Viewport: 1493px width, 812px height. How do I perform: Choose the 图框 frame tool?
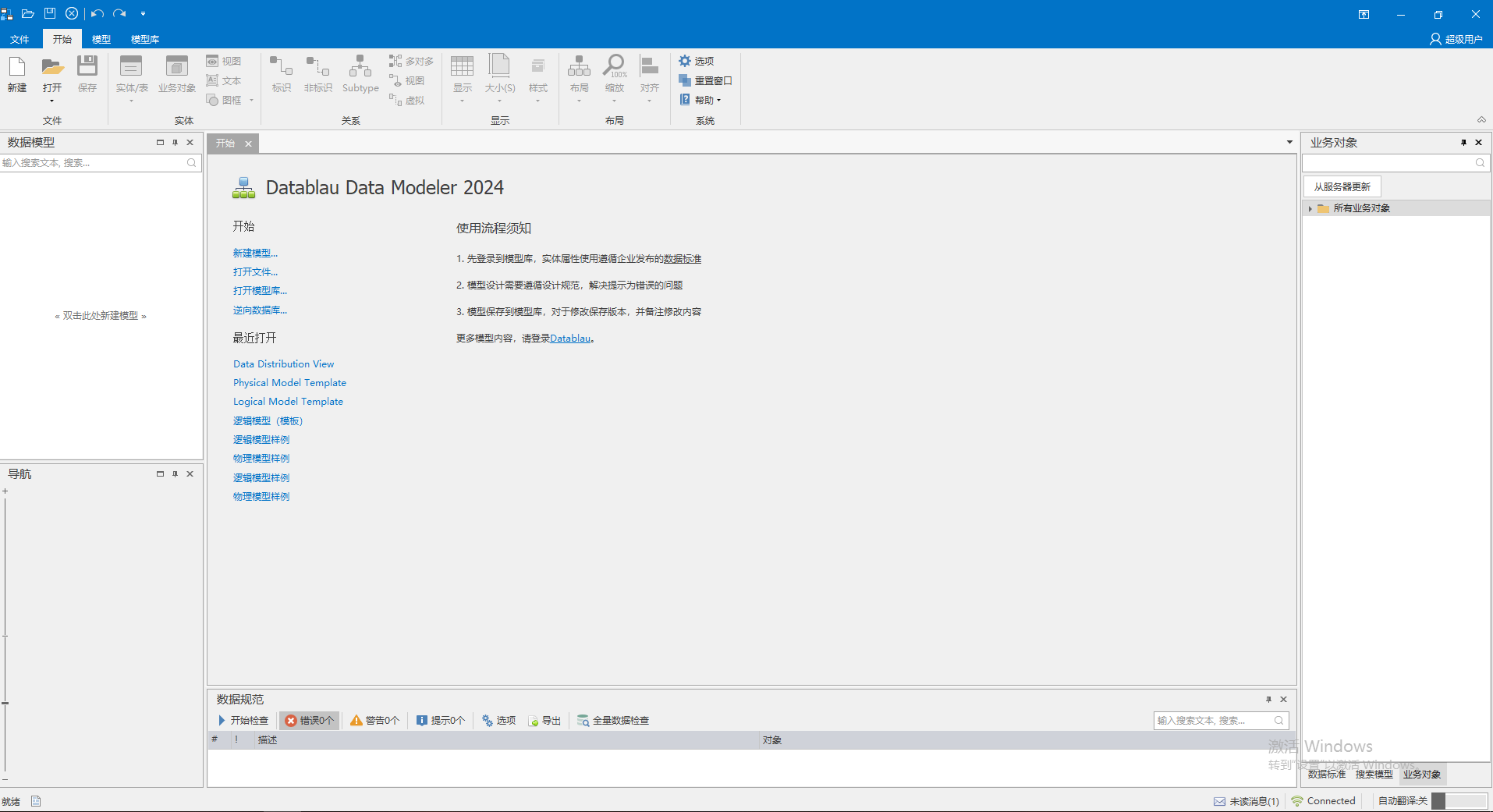tap(224, 100)
